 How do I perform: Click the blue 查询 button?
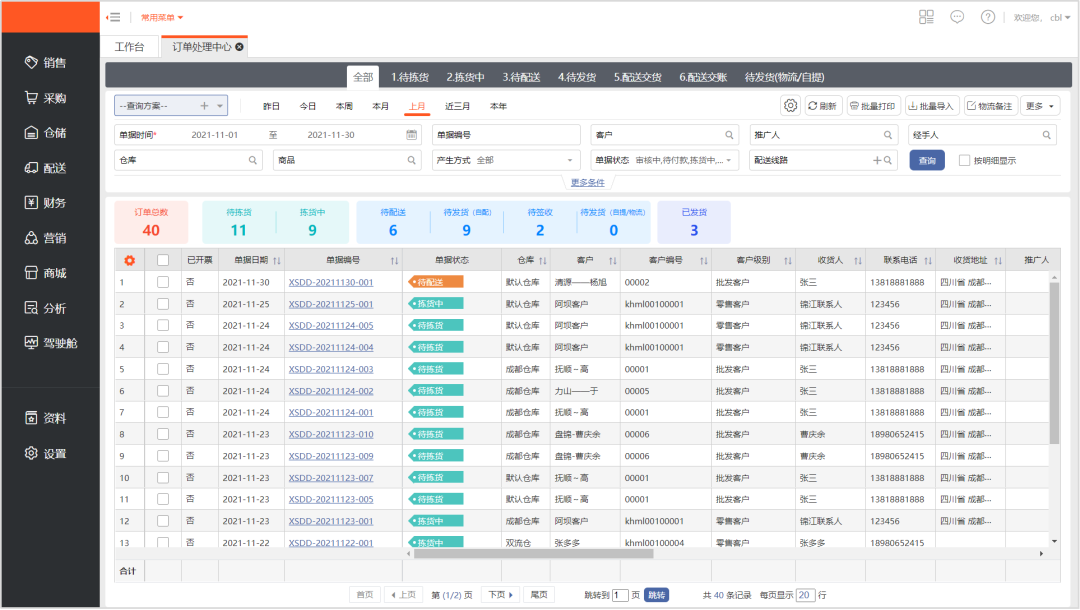click(926, 160)
